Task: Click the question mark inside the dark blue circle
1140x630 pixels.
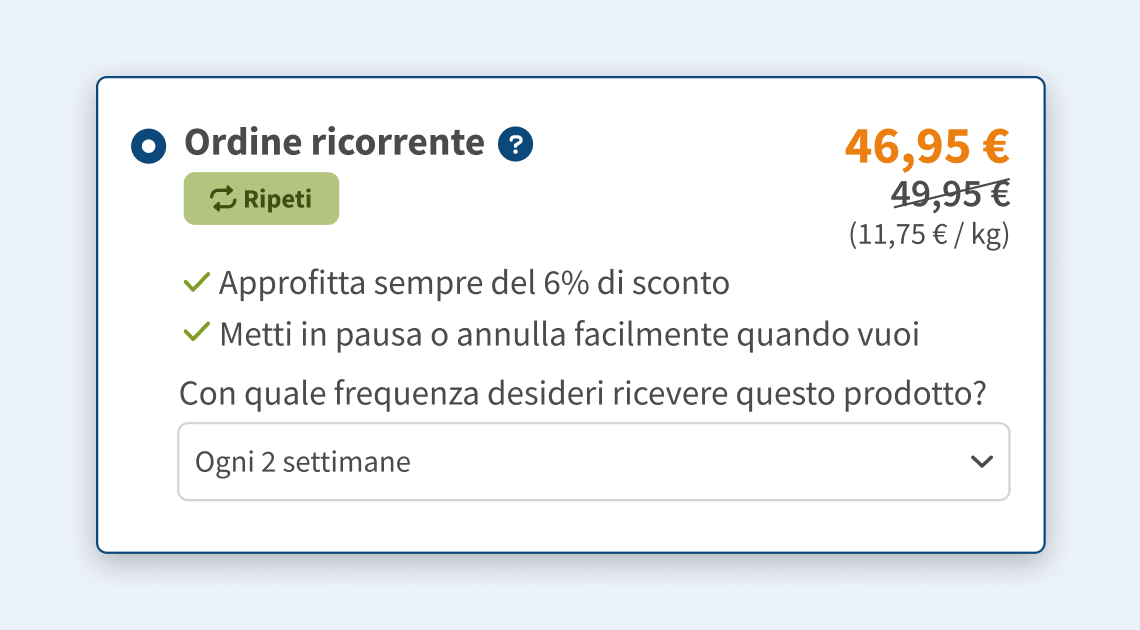Action: (516, 144)
